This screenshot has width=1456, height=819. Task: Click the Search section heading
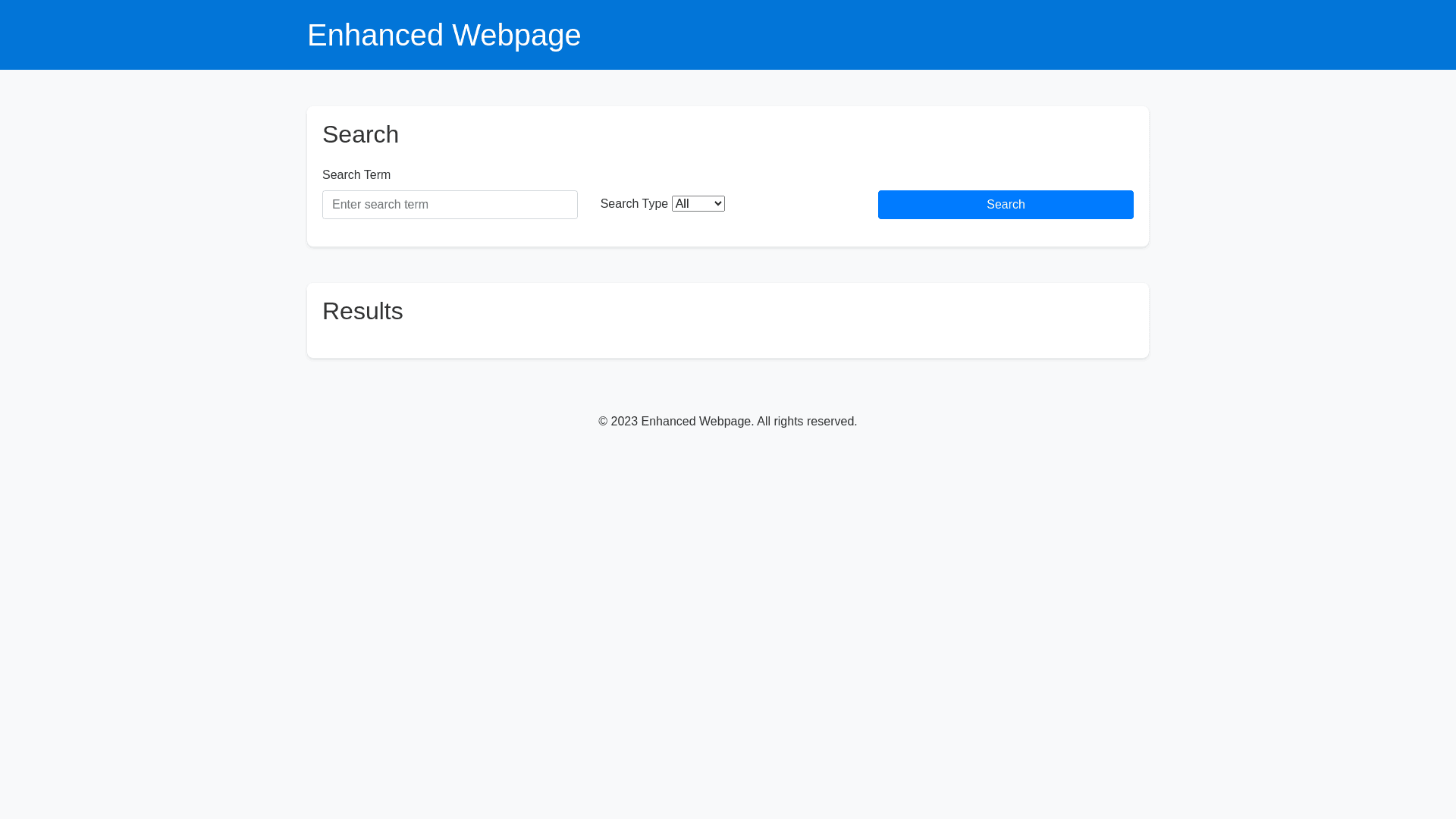(x=360, y=134)
